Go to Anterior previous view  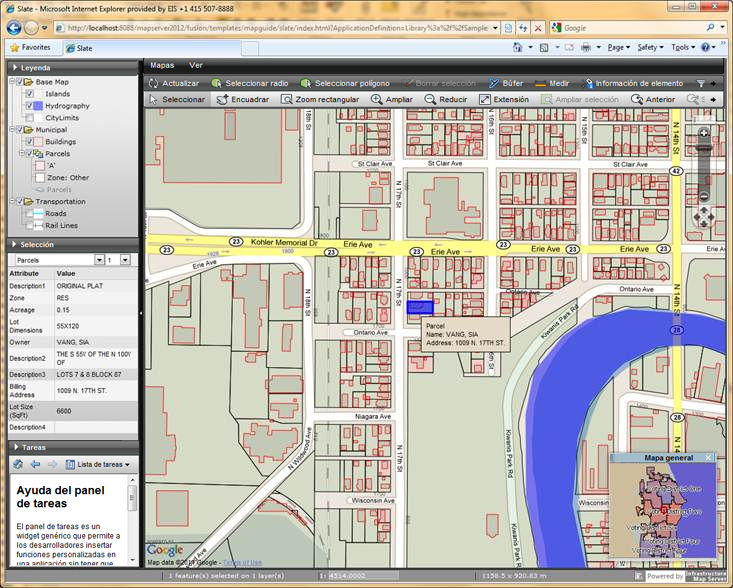click(x=653, y=99)
